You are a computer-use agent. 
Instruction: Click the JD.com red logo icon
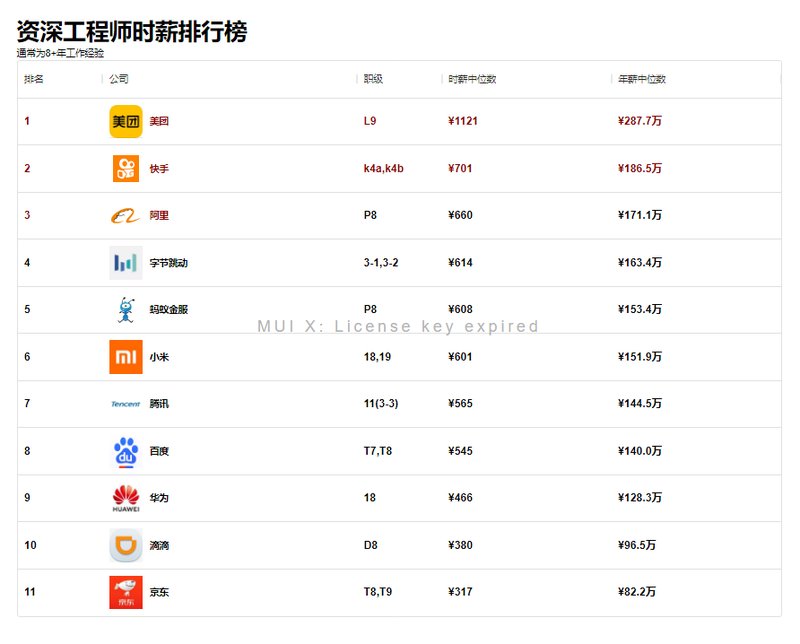coord(126,592)
